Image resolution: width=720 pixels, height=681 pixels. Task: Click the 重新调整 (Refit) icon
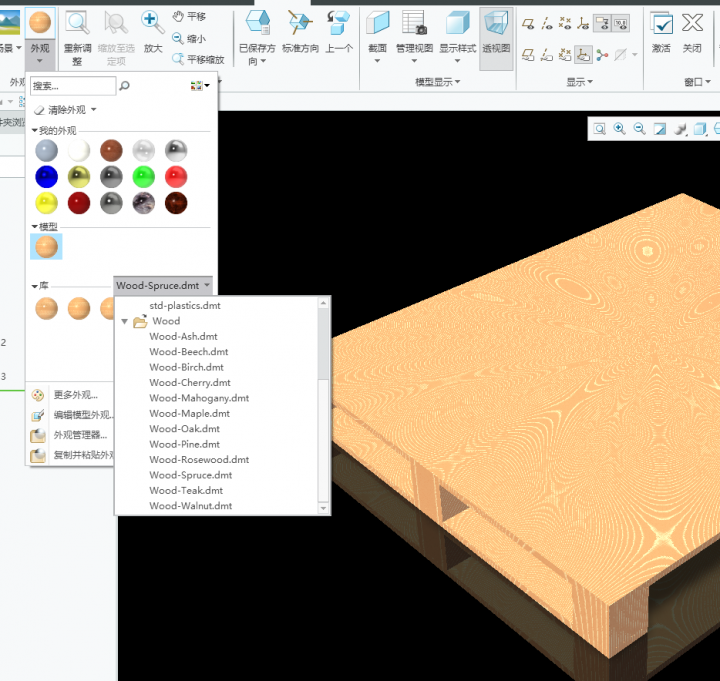pyautogui.click(x=77, y=23)
